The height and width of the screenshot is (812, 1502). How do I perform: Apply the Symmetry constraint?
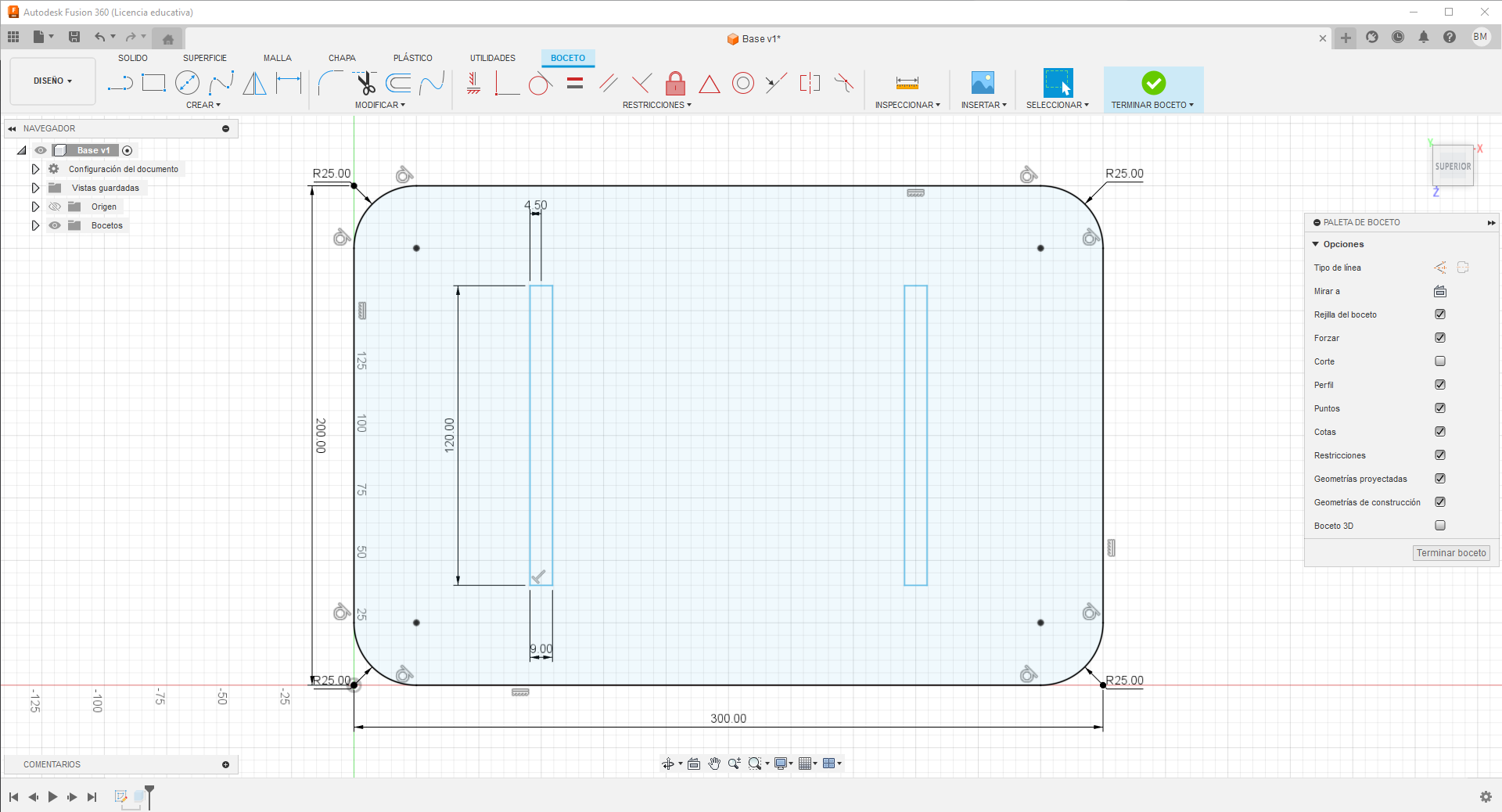[x=810, y=83]
